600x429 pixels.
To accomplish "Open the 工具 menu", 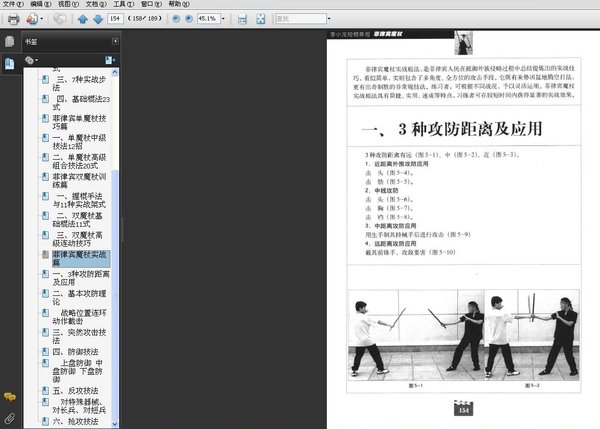I will click(x=123, y=4).
